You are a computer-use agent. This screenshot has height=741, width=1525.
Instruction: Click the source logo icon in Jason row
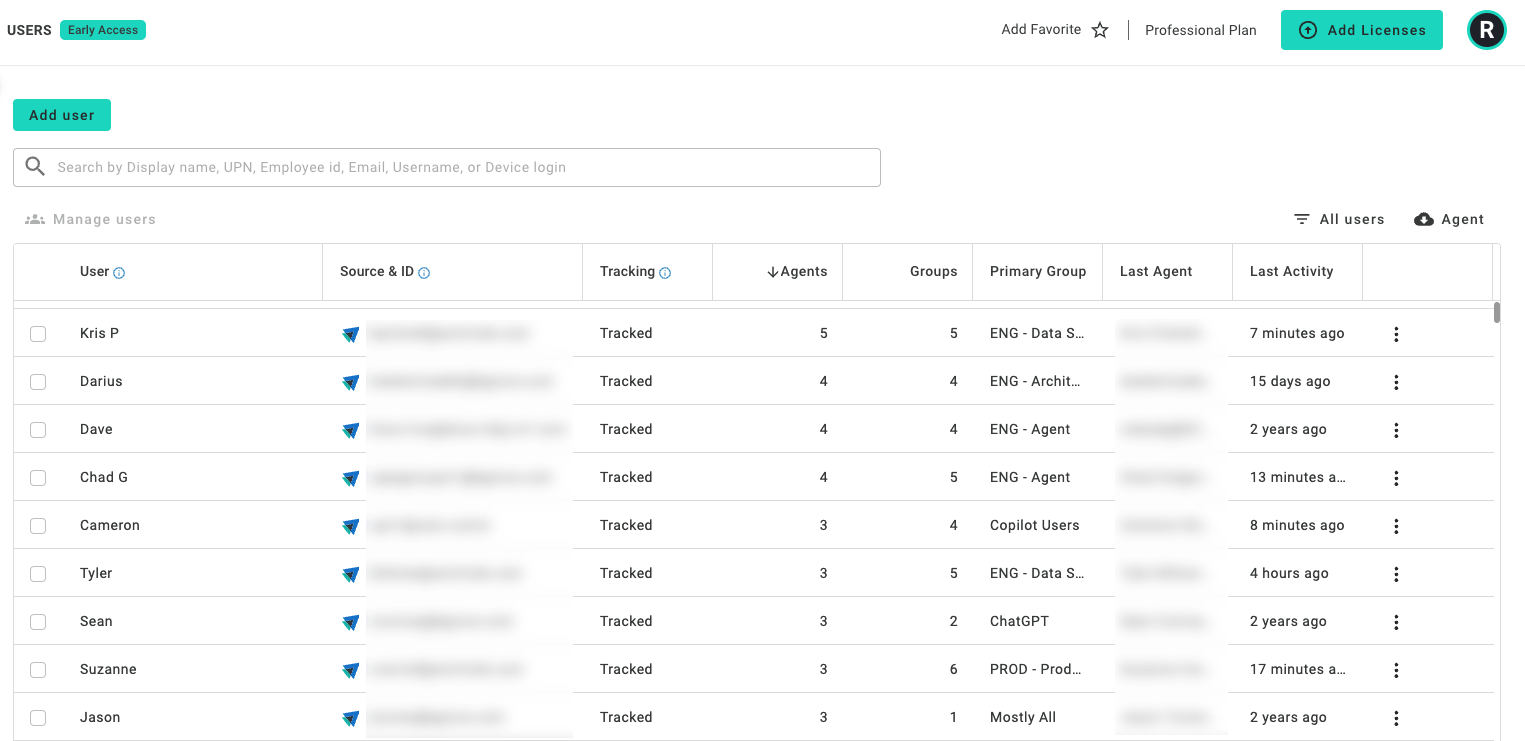tap(350, 719)
